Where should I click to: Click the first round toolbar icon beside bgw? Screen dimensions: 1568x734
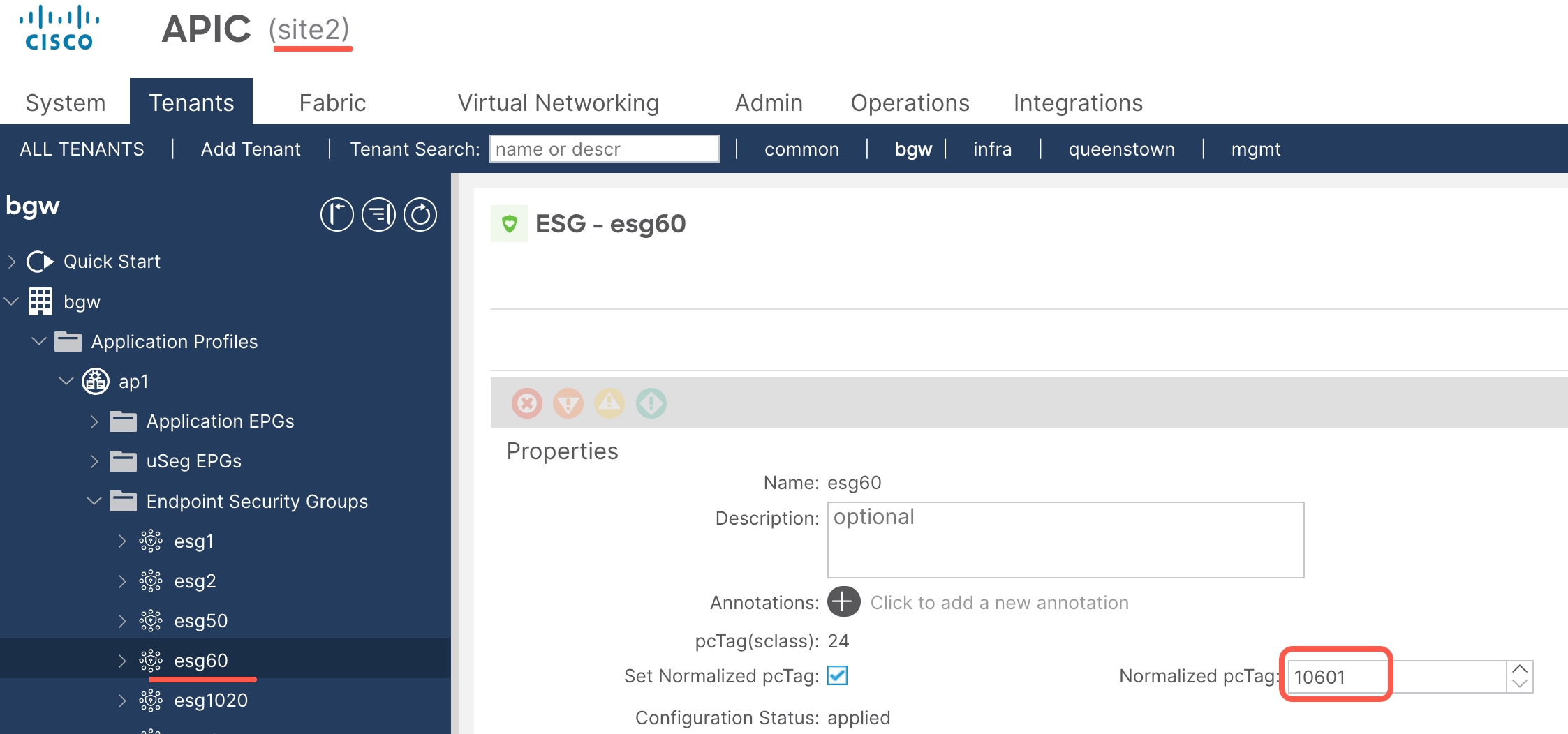[337, 214]
